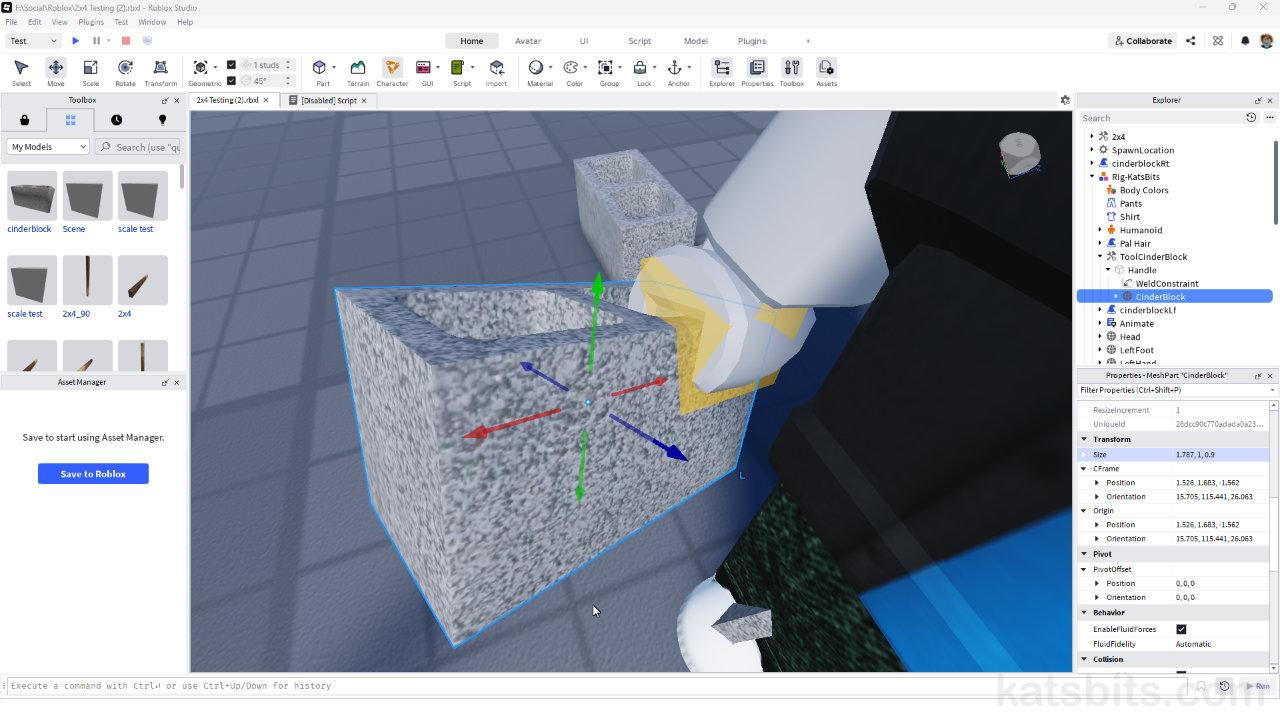Open the Plugins menu in menu bar
Viewport: 1280px width, 720px height.
pyautogui.click(x=91, y=22)
